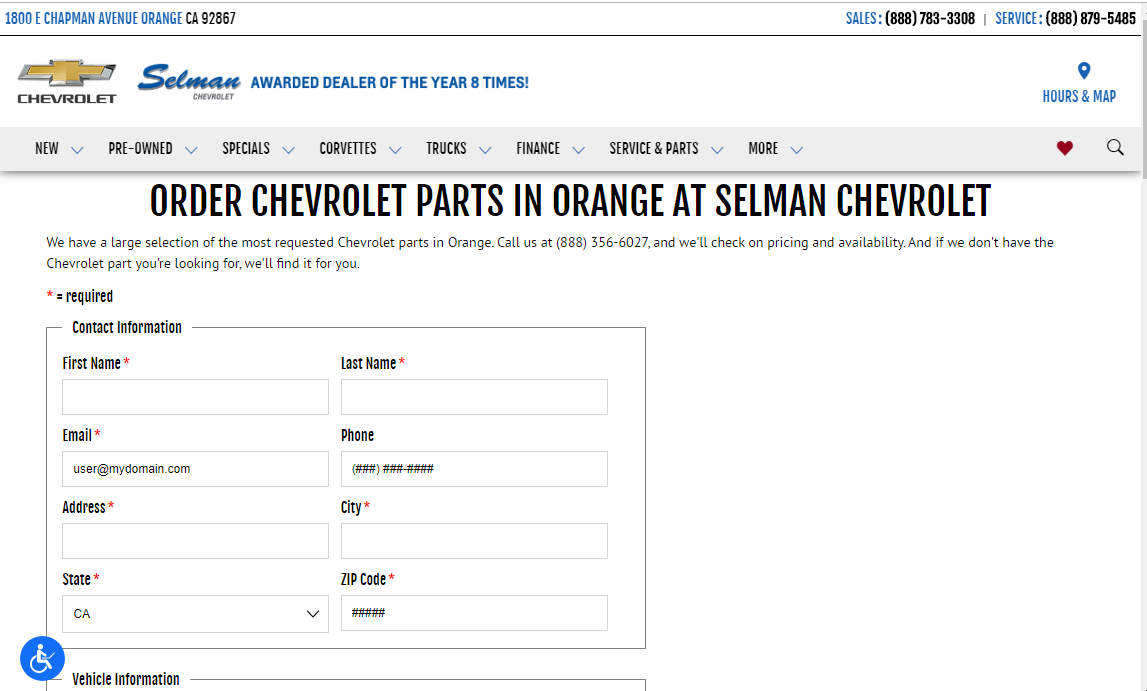Open the Corvettes menu
Screen dimensions: 1147x691
348,148
